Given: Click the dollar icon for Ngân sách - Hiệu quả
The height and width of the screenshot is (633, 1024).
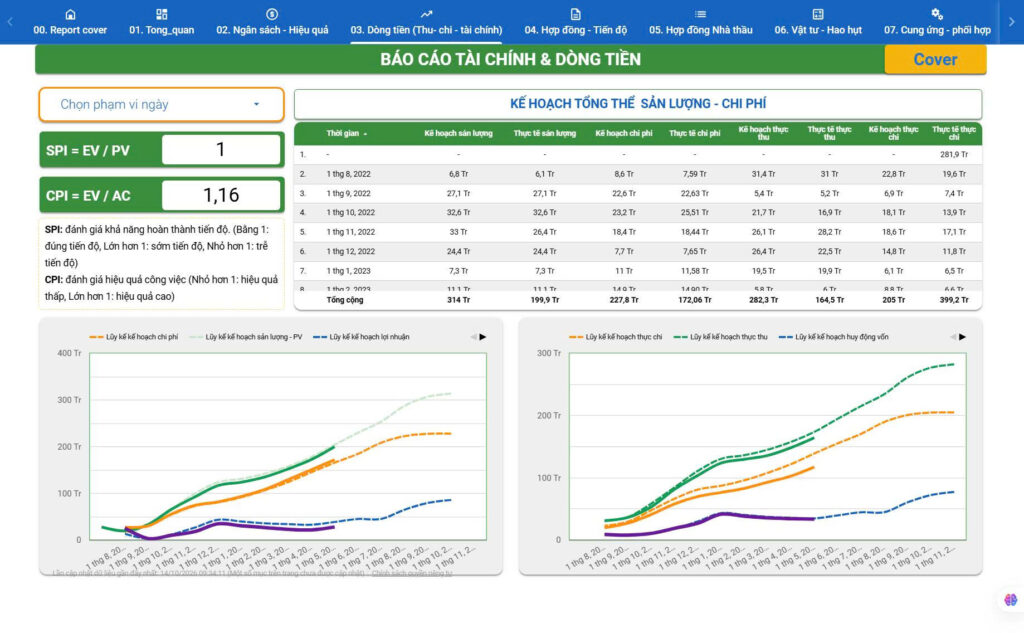Looking at the screenshot, I should point(272,14).
